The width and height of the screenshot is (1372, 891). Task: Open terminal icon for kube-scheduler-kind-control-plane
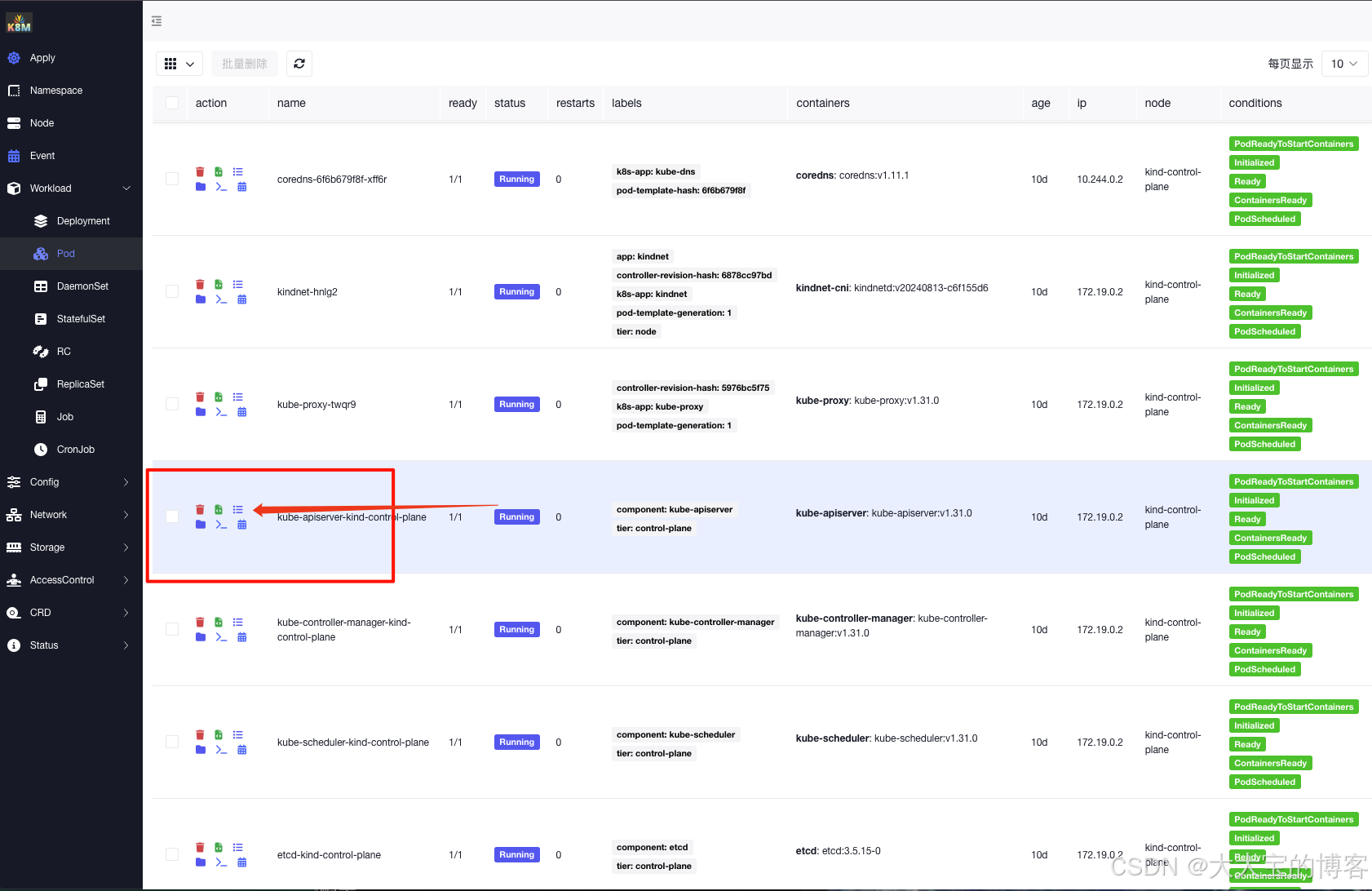tap(221, 750)
